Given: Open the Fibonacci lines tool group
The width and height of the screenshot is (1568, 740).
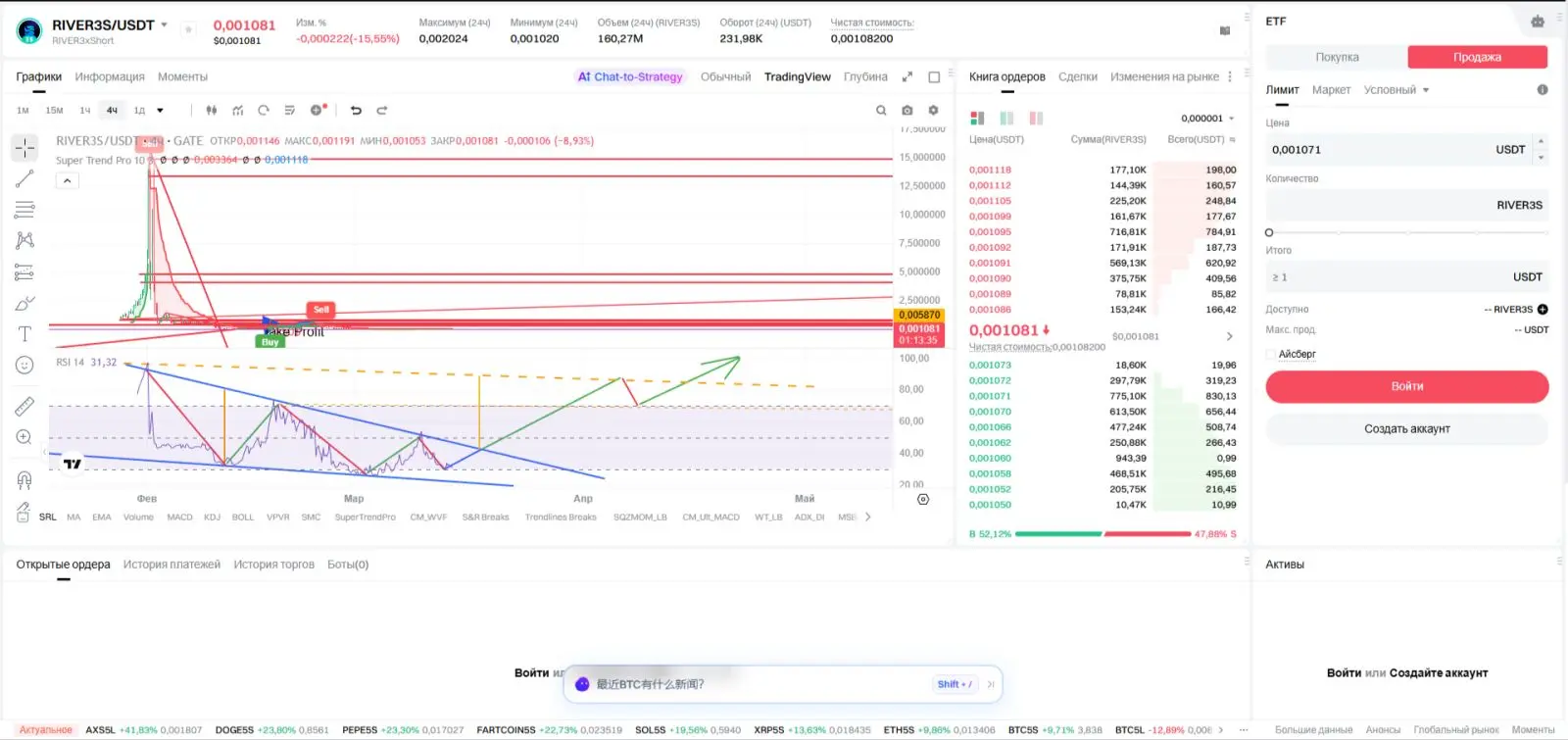Looking at the screenshot, I should coord(24,210).
